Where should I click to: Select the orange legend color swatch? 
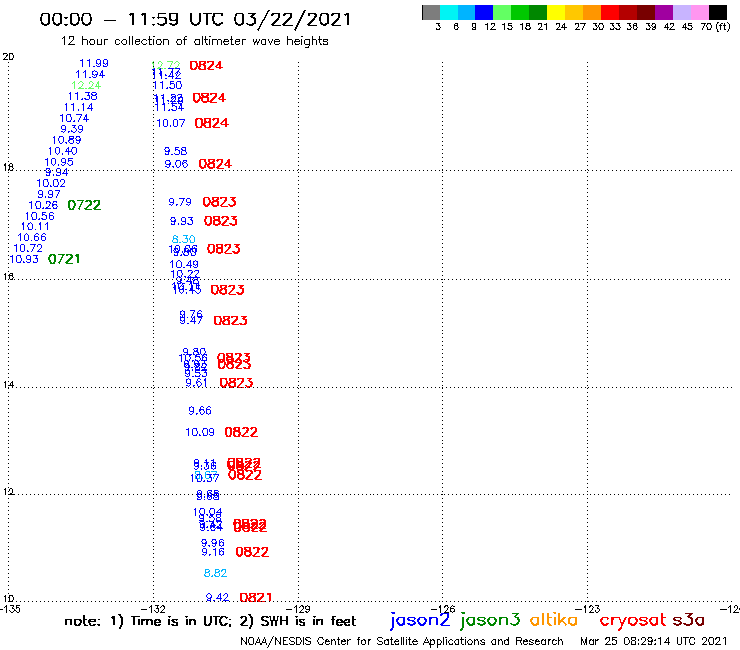click(592, 13)
